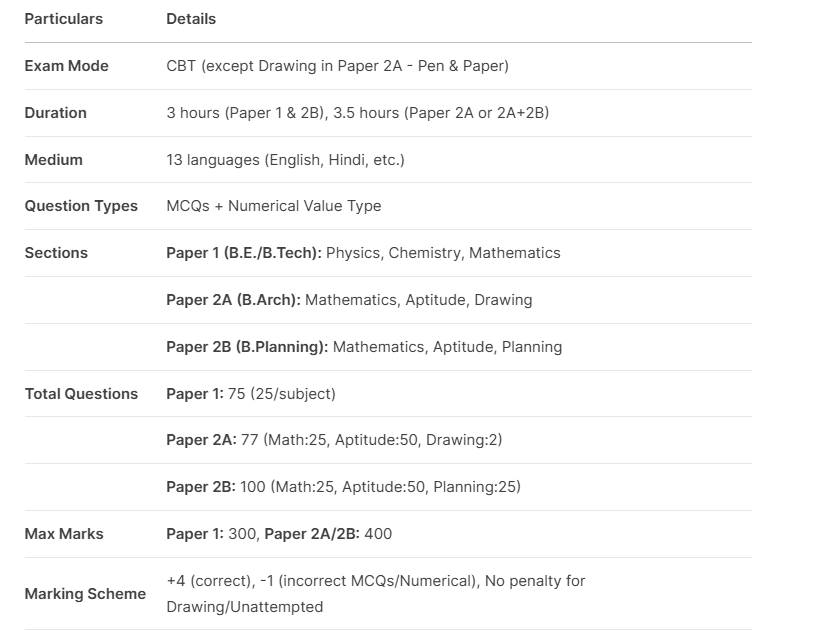This screenshot has width=814, height=641.
Task: Select the Duration row label
Action: point(55,113)
